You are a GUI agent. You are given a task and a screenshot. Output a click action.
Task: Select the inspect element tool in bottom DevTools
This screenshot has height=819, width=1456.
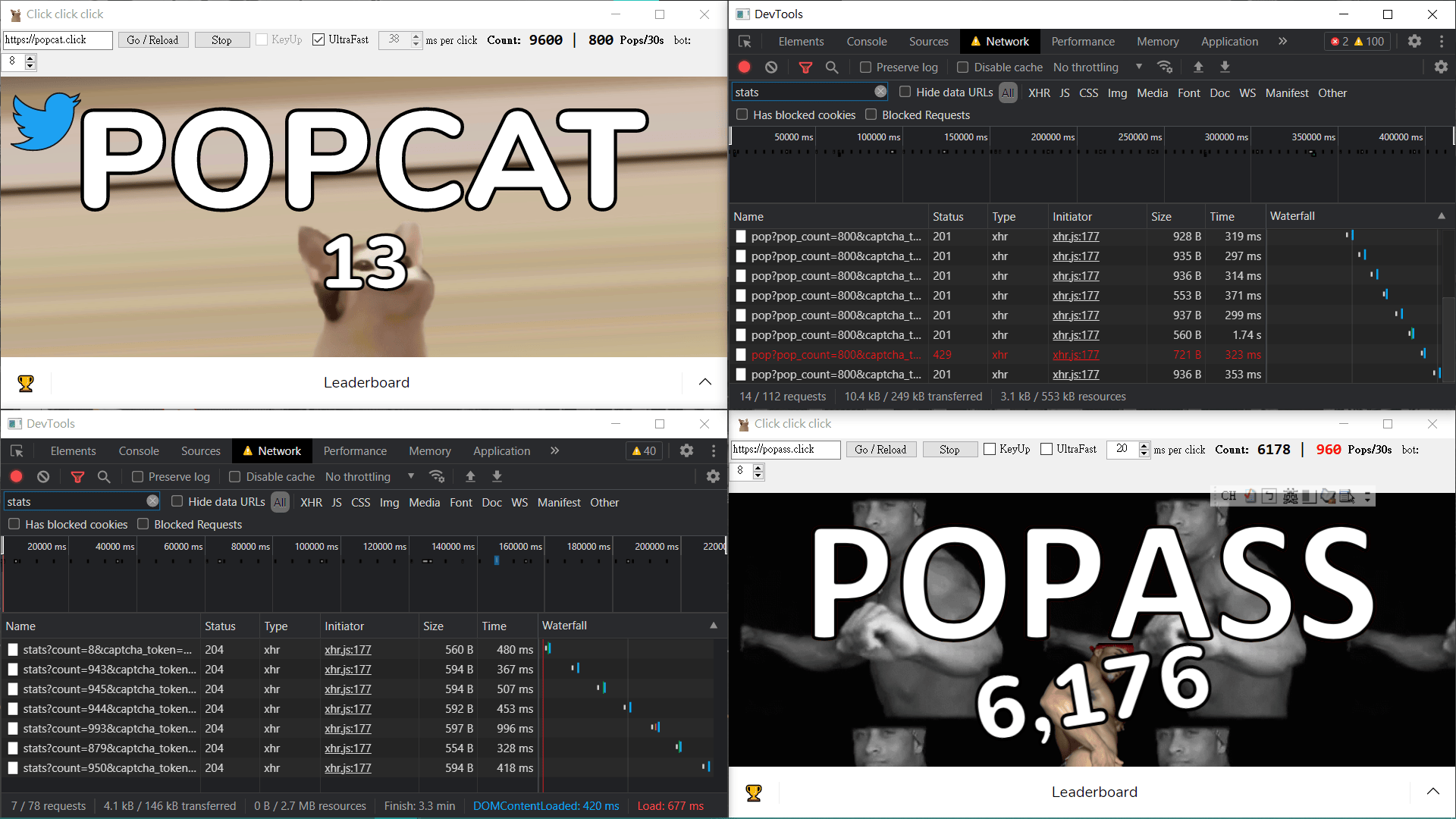click(x=17, y=451)
